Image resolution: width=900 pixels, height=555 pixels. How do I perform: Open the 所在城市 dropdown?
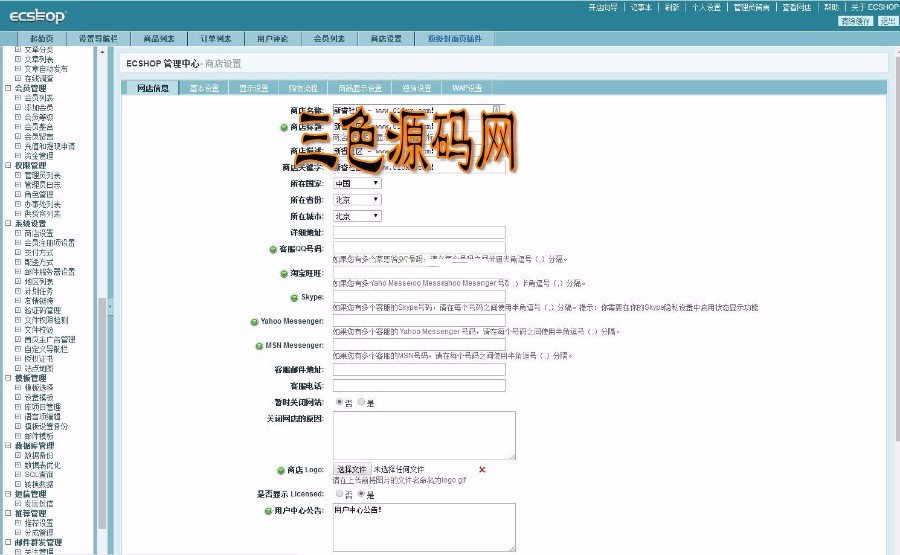click(357, 216)
